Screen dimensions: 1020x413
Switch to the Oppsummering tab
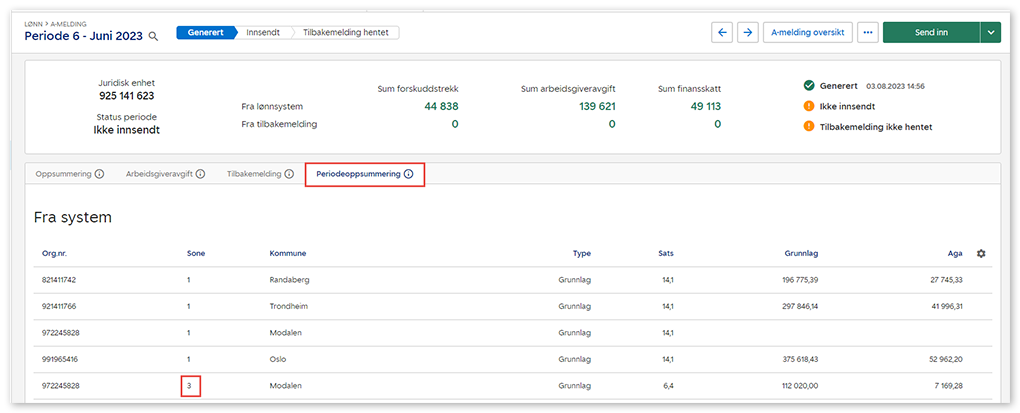(63, 174)
